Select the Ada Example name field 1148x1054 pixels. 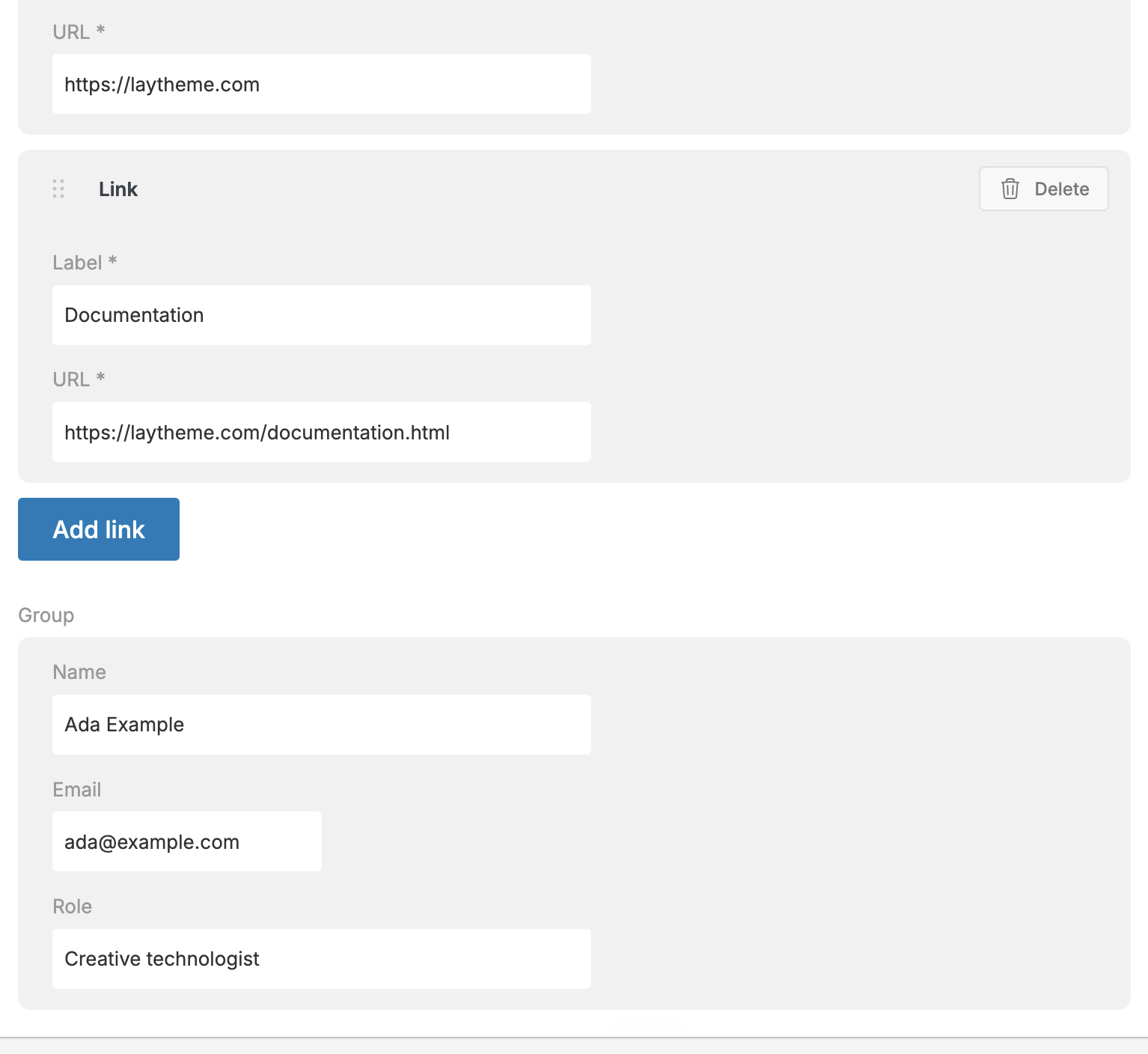pyautogui.click(x=322, y=725)
